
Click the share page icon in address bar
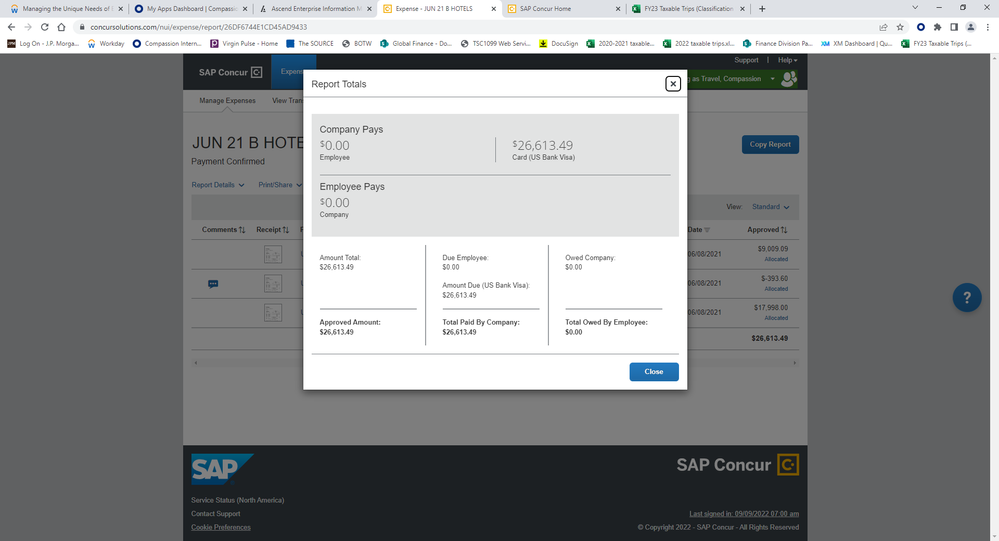click(x=883, y=27)
